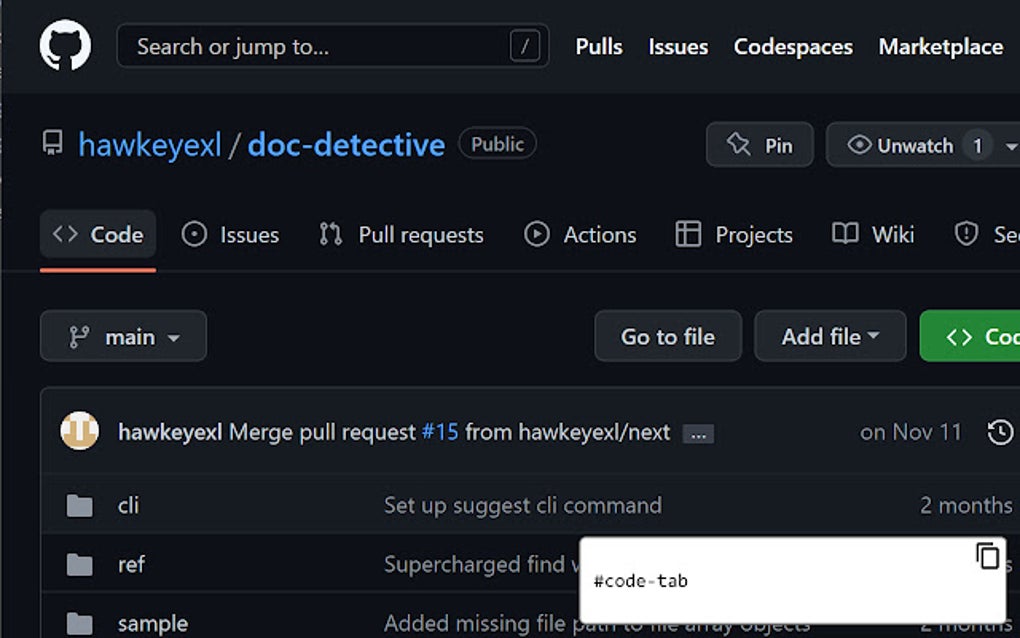Screen dimensions: 1020x638
Task: Switch to the Pull requests tab
Action: point(400,234)
